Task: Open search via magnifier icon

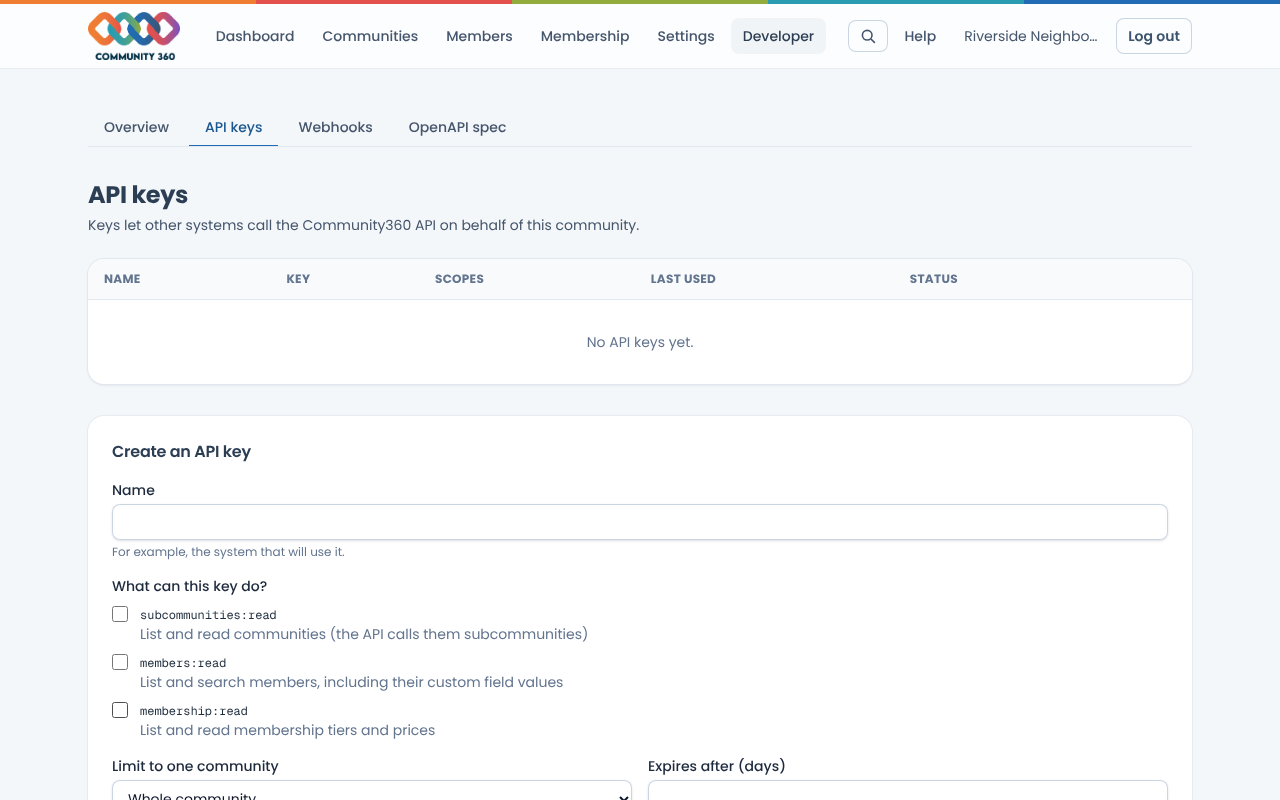Action: coord(868,36)
